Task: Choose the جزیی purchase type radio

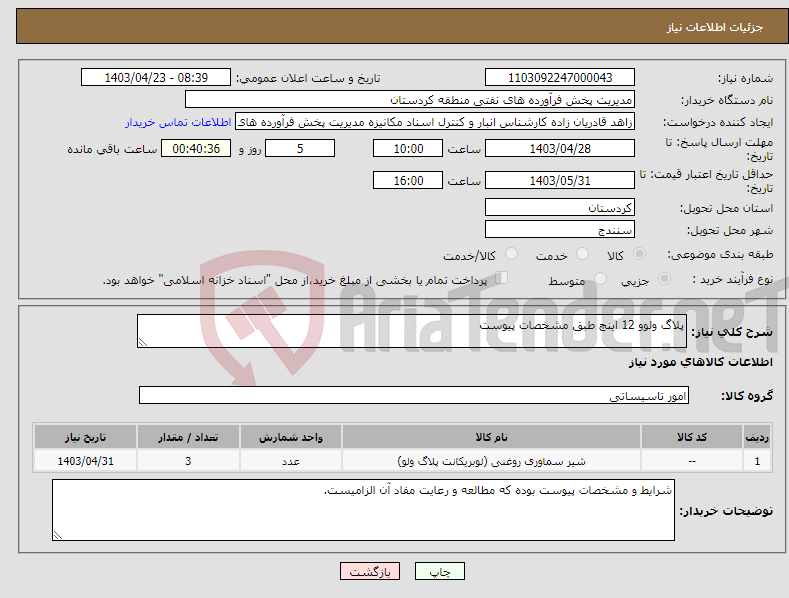Action: click(664, 279)
